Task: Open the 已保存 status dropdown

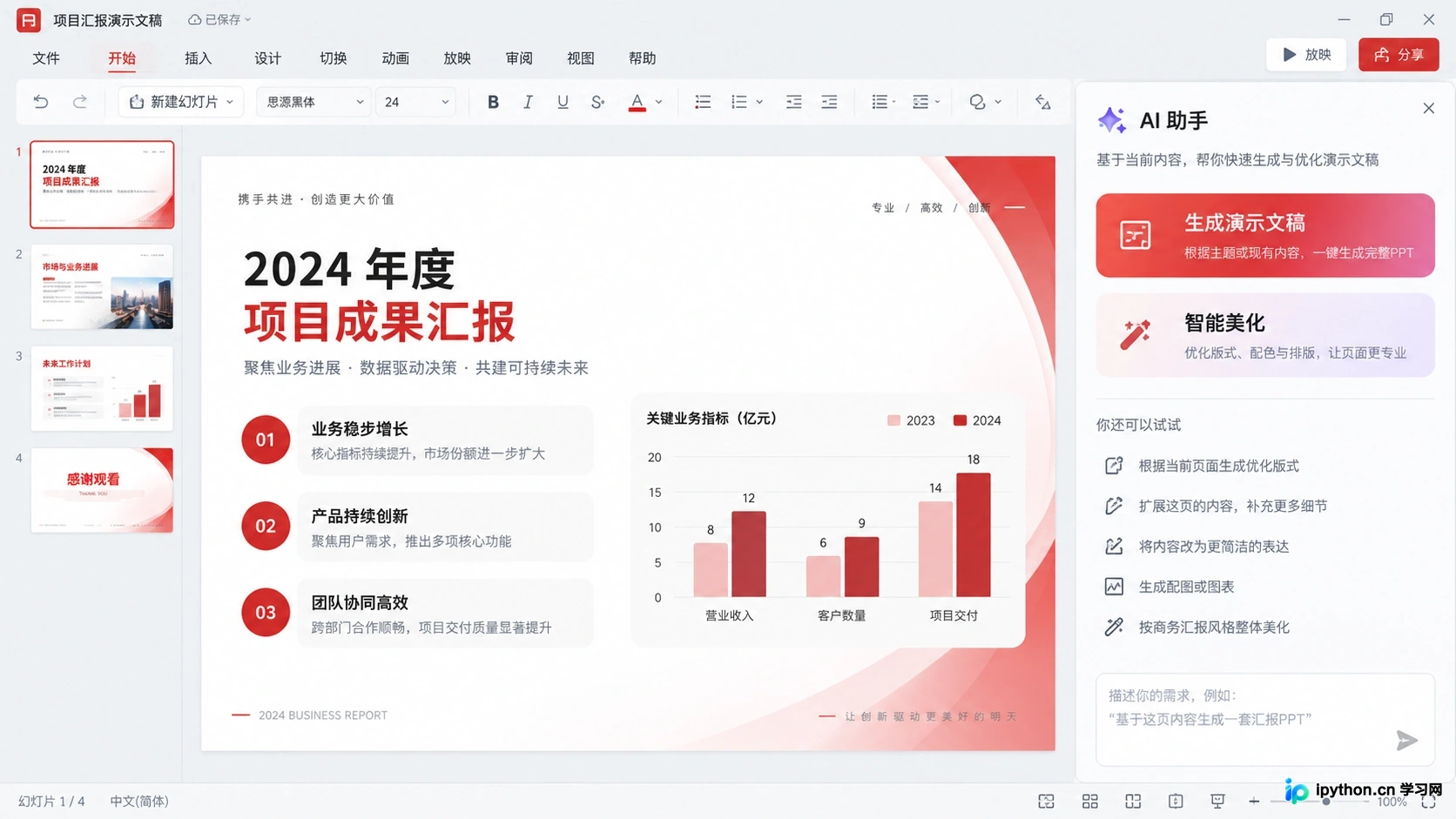Action: 219,19
